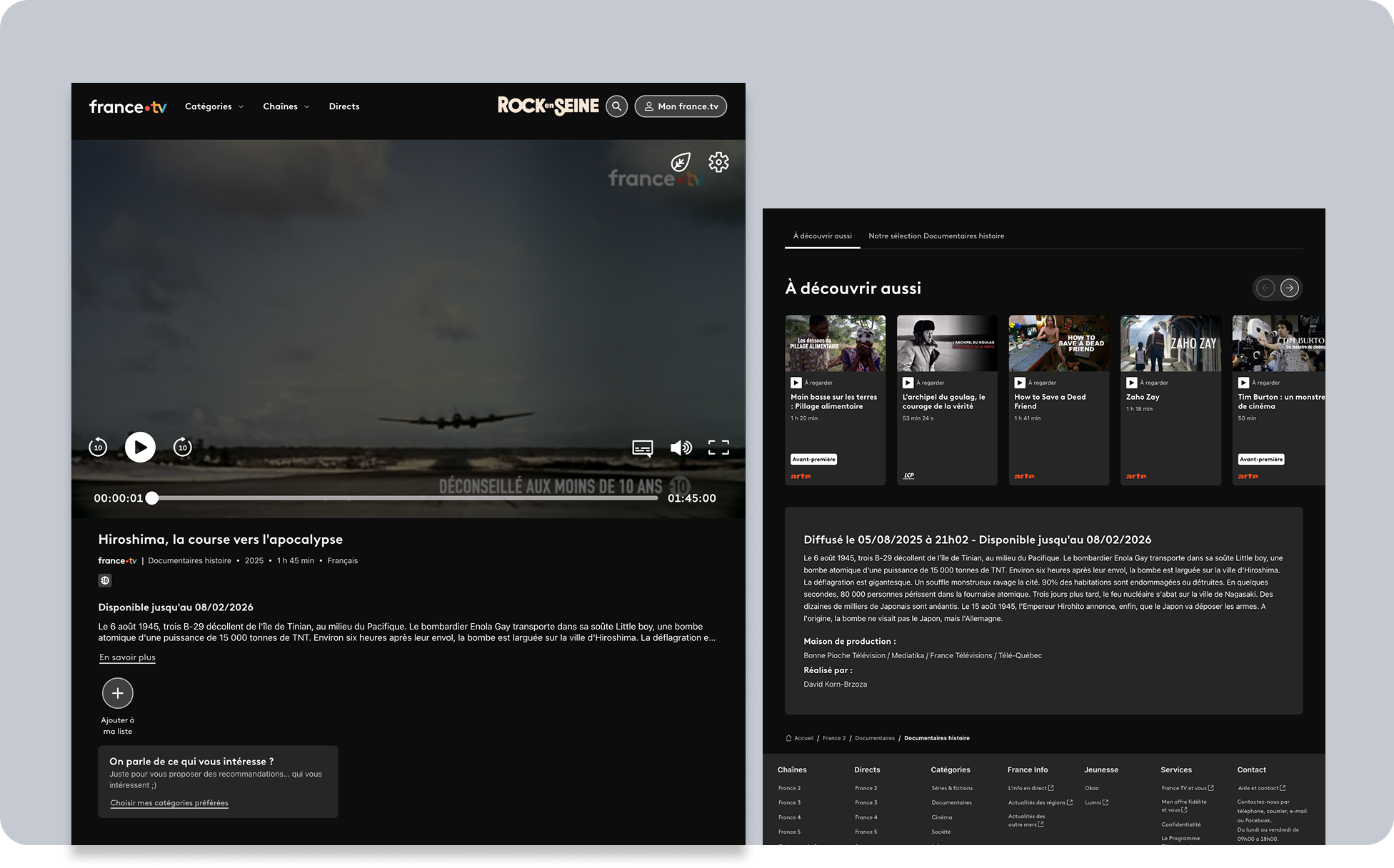1394x868 pixels.
Task: Open player settings gear
Action: [x=718, y=162]
